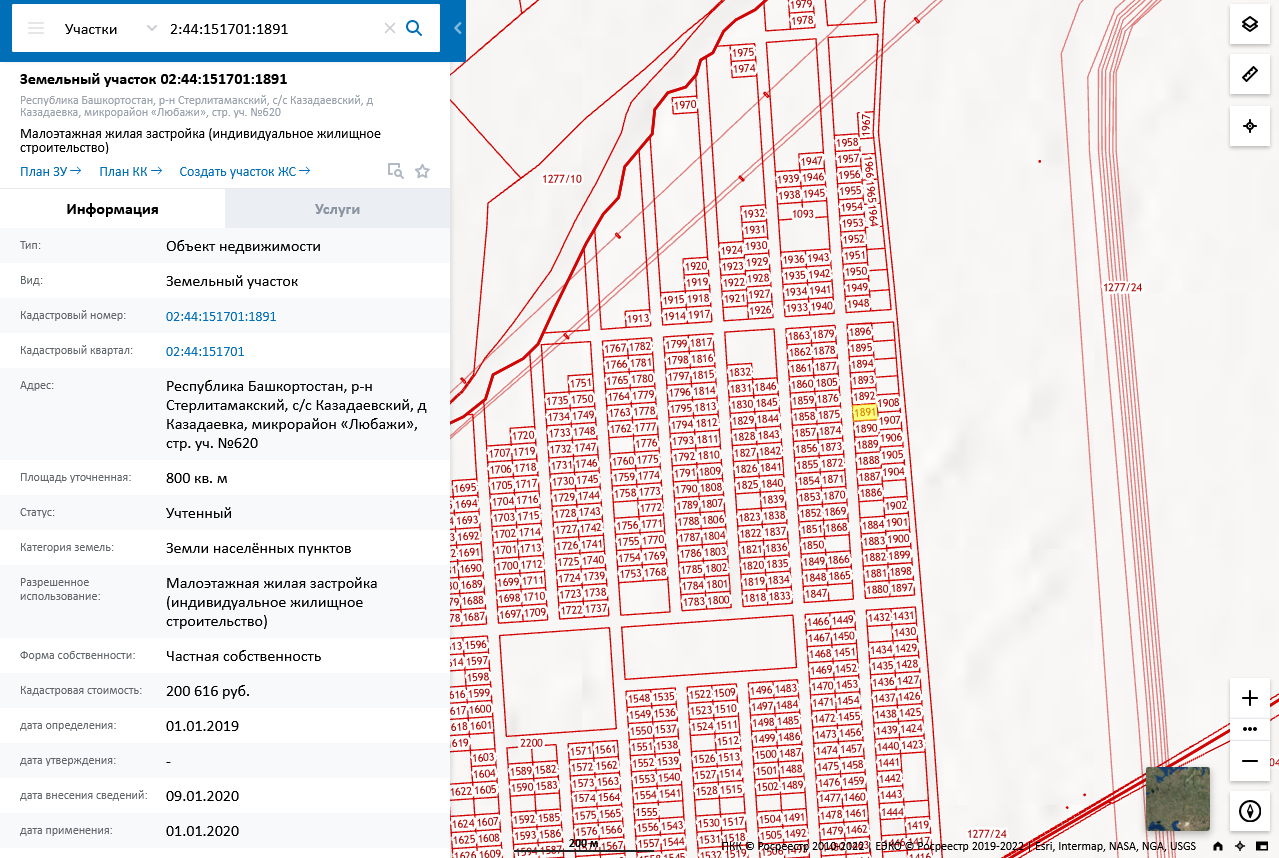Click the search magnifier button
The height and width of the screenshot is (858, 1279).
pyautogui.click(x=414, y=28)
